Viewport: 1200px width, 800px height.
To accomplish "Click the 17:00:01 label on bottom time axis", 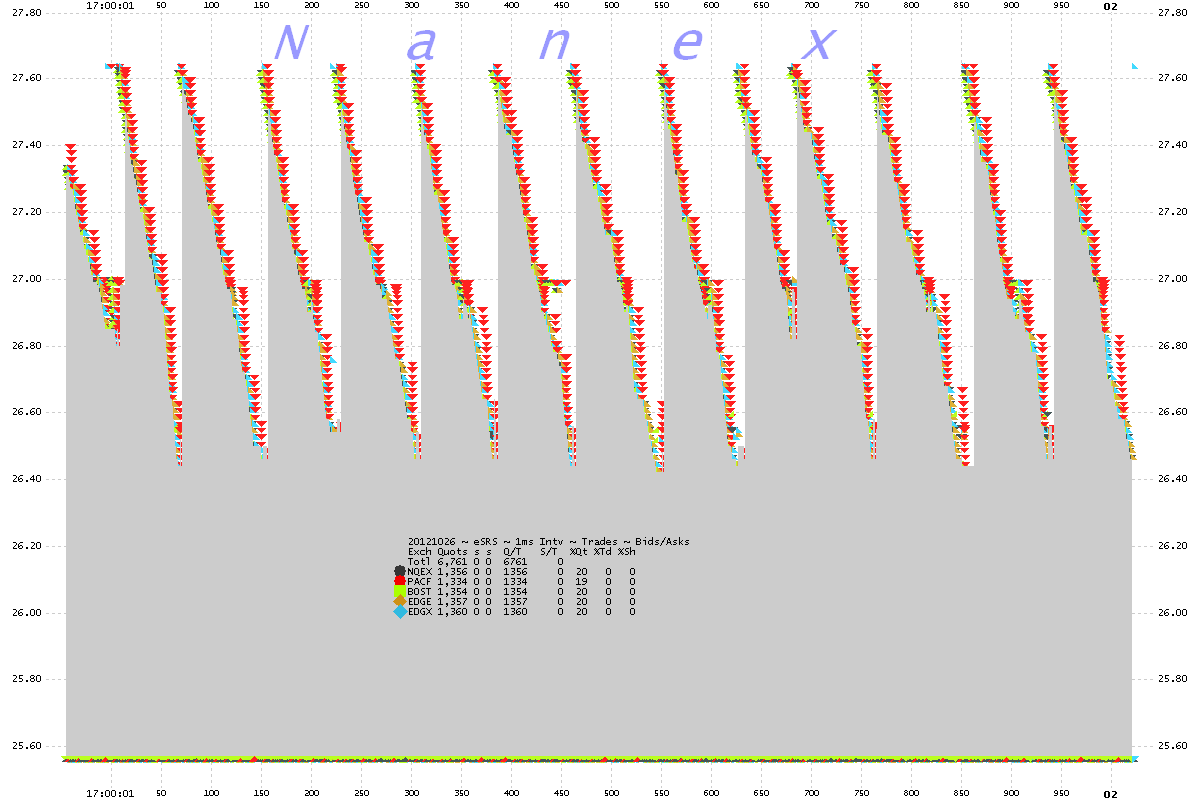I will [x=111, y=793].
